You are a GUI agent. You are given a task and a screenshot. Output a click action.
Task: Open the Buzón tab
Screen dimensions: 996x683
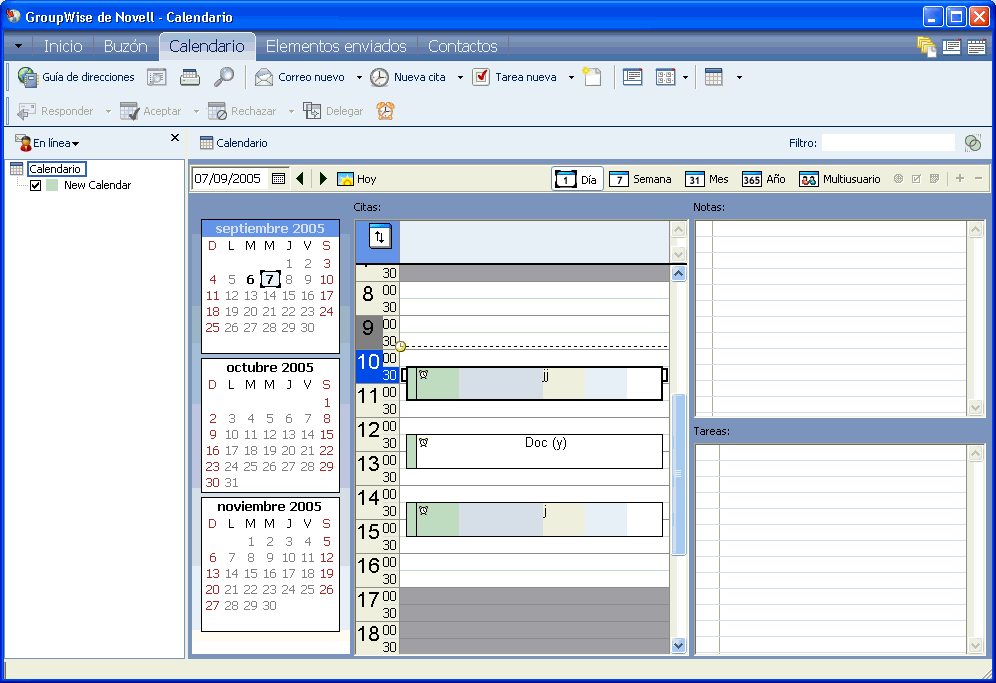[x=126, y=46]
